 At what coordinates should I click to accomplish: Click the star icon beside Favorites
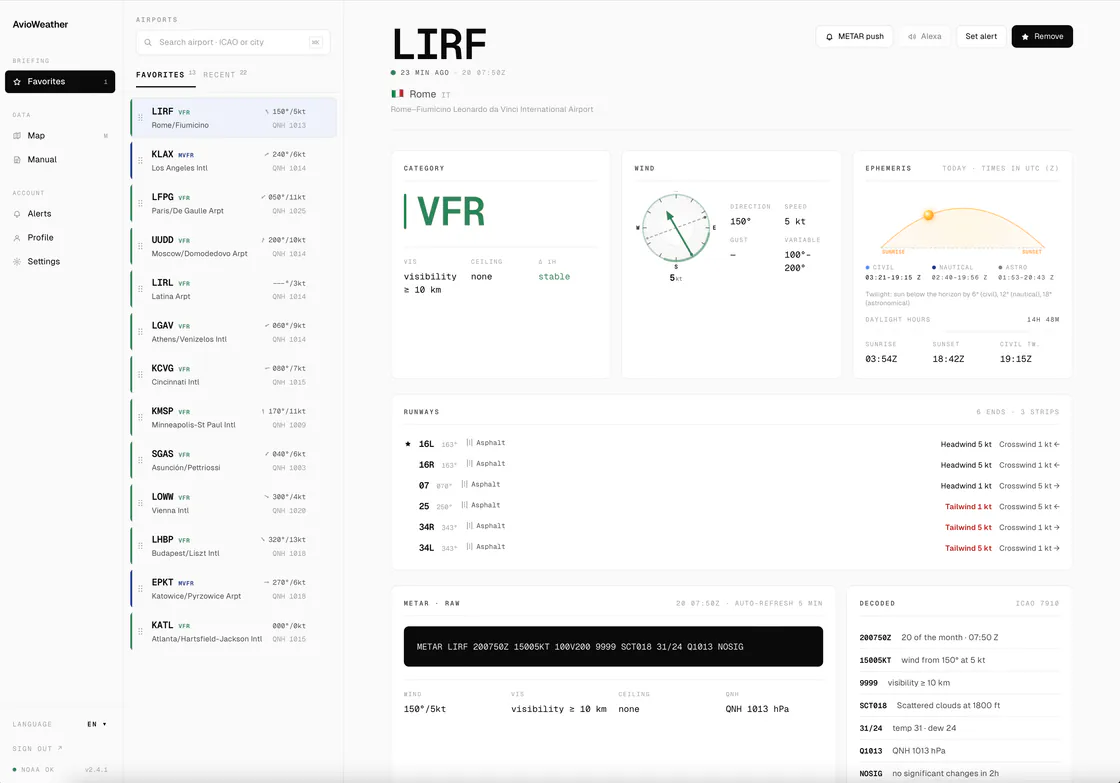tap(17, 81)
